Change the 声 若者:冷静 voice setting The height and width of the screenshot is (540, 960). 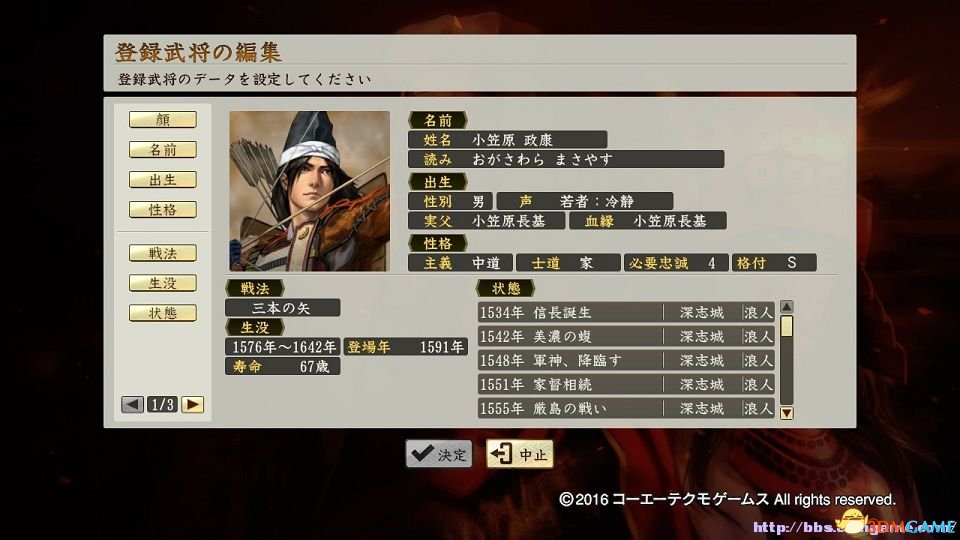[585, 201]
